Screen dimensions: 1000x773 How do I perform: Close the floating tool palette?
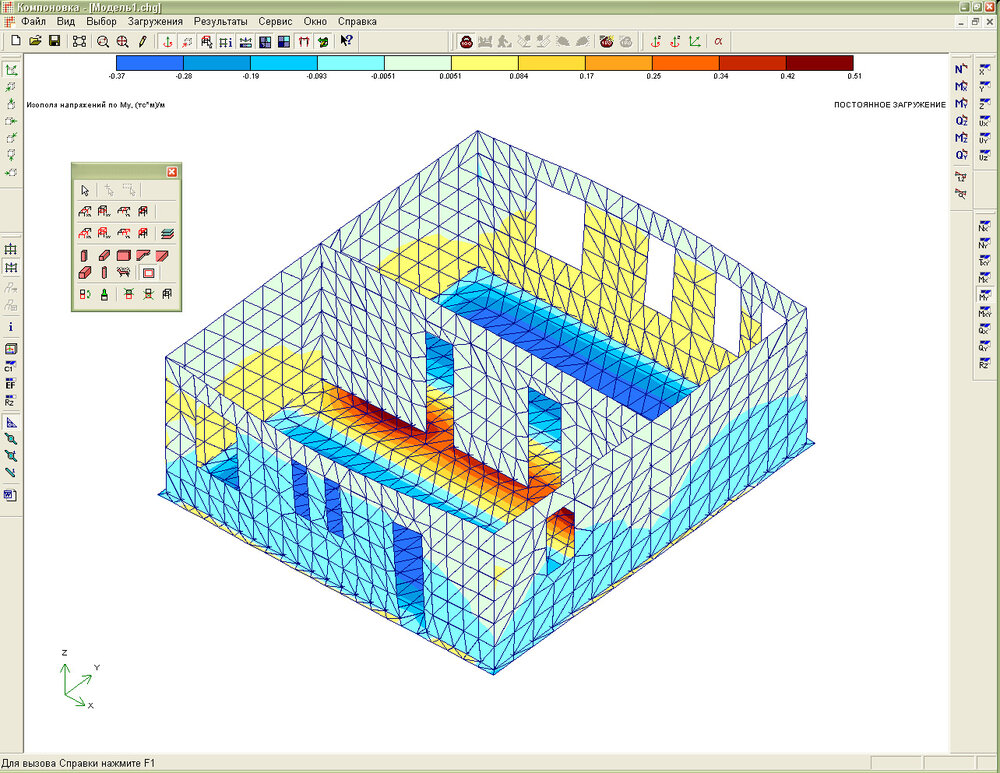click(x=172, y=172)
